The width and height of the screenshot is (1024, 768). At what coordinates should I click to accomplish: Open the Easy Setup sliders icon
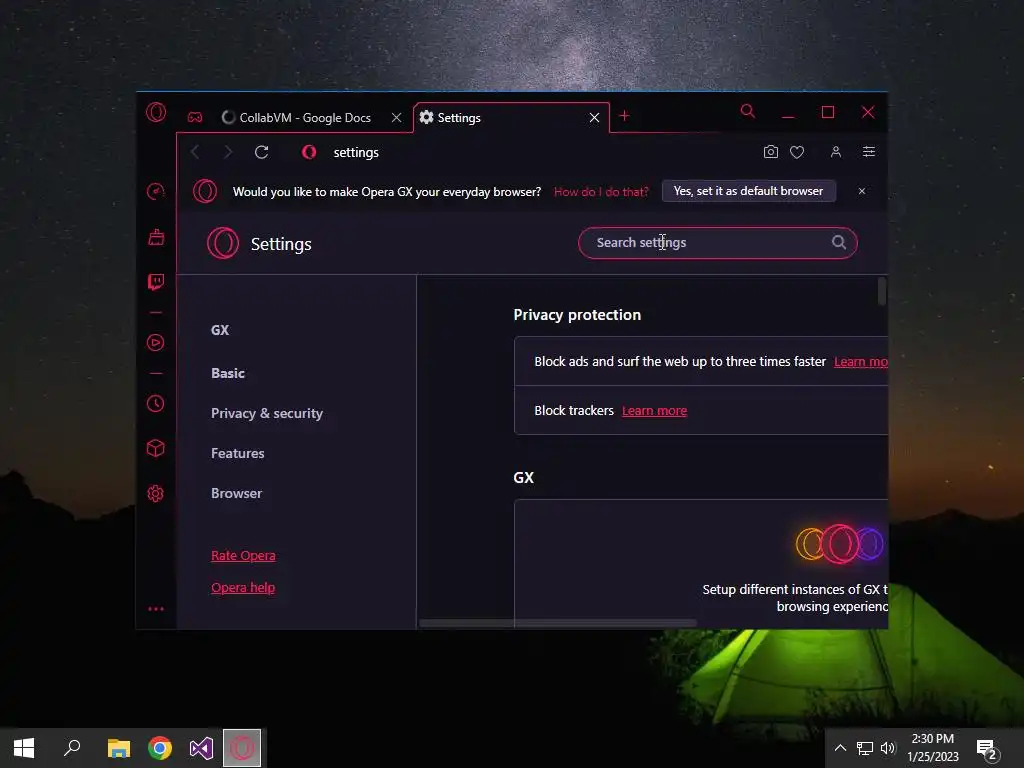pyautogui.click(x=869, y=152)
